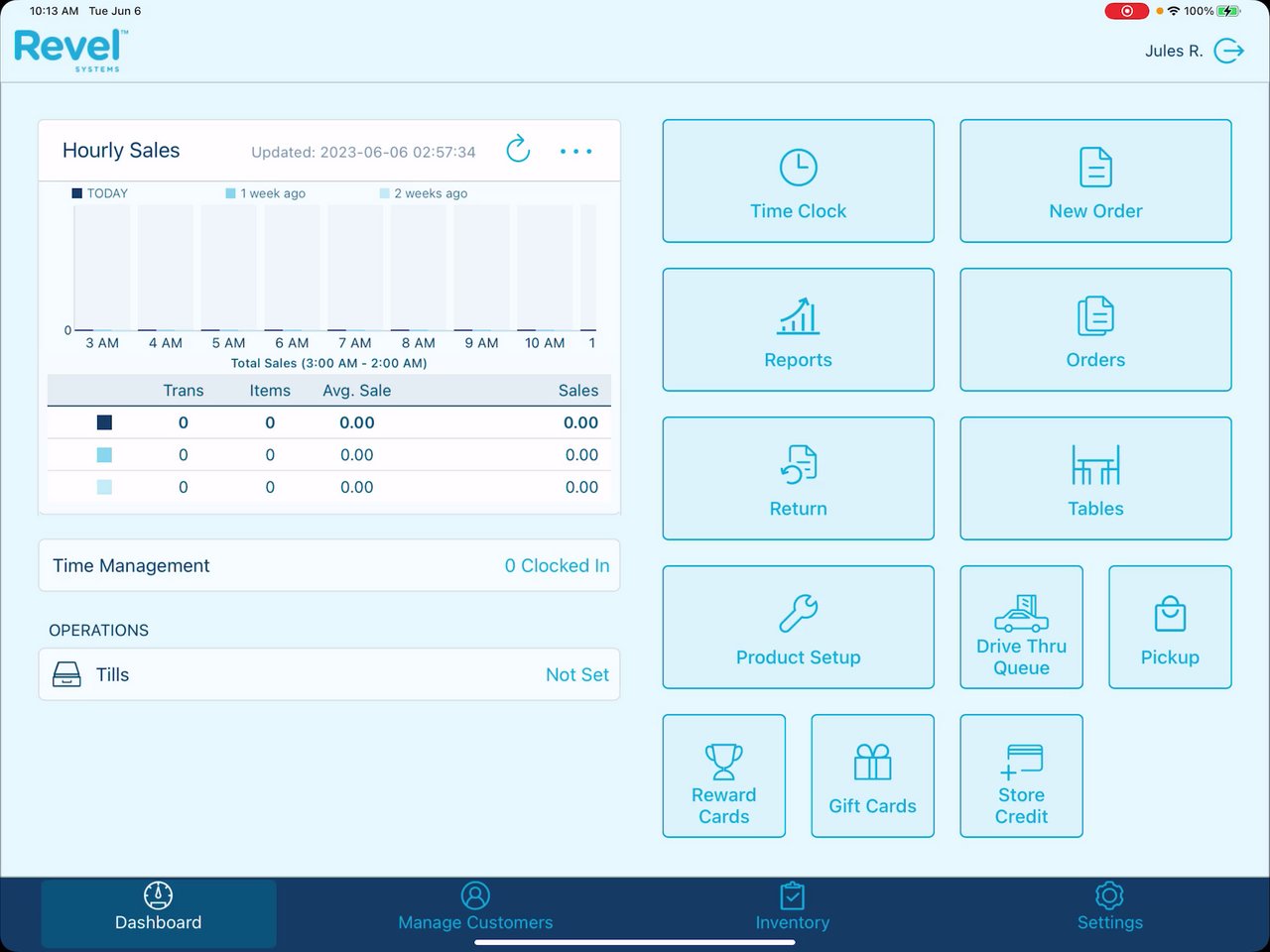This screenshot has width=1270, height=952.
Task: Click the TODAY legend swatch
Action: pos(77,193)
